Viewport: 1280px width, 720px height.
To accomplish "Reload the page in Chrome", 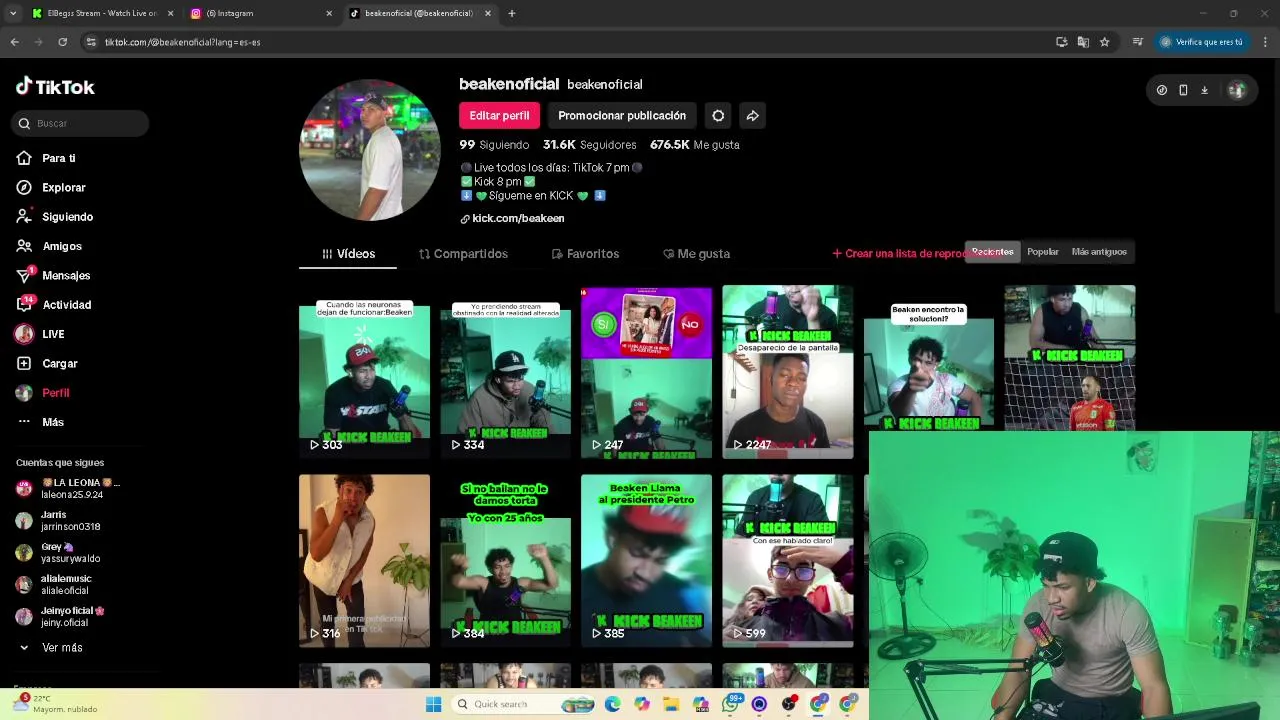I will (62, 42).
